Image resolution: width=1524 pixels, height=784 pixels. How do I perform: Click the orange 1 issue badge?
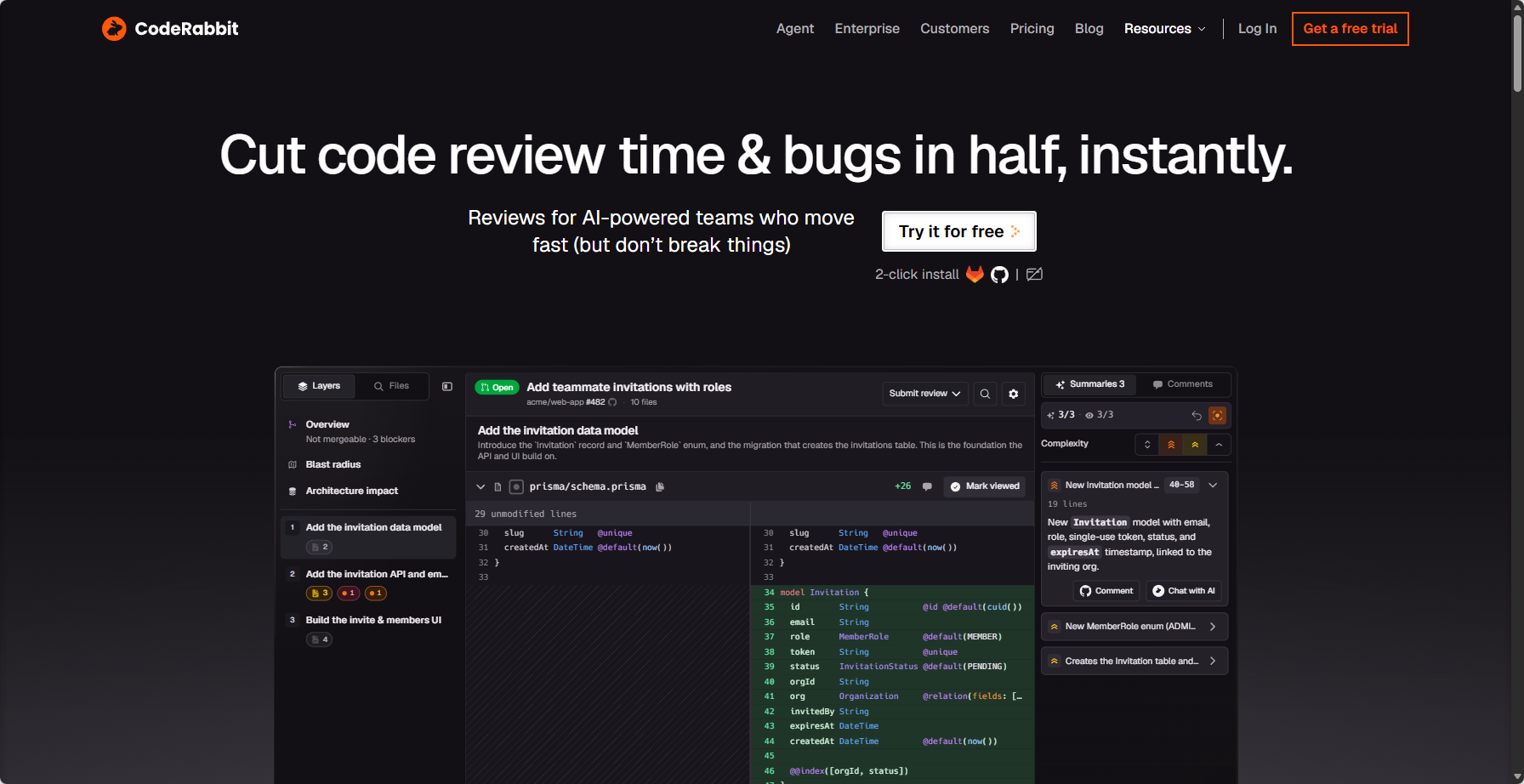376,593
